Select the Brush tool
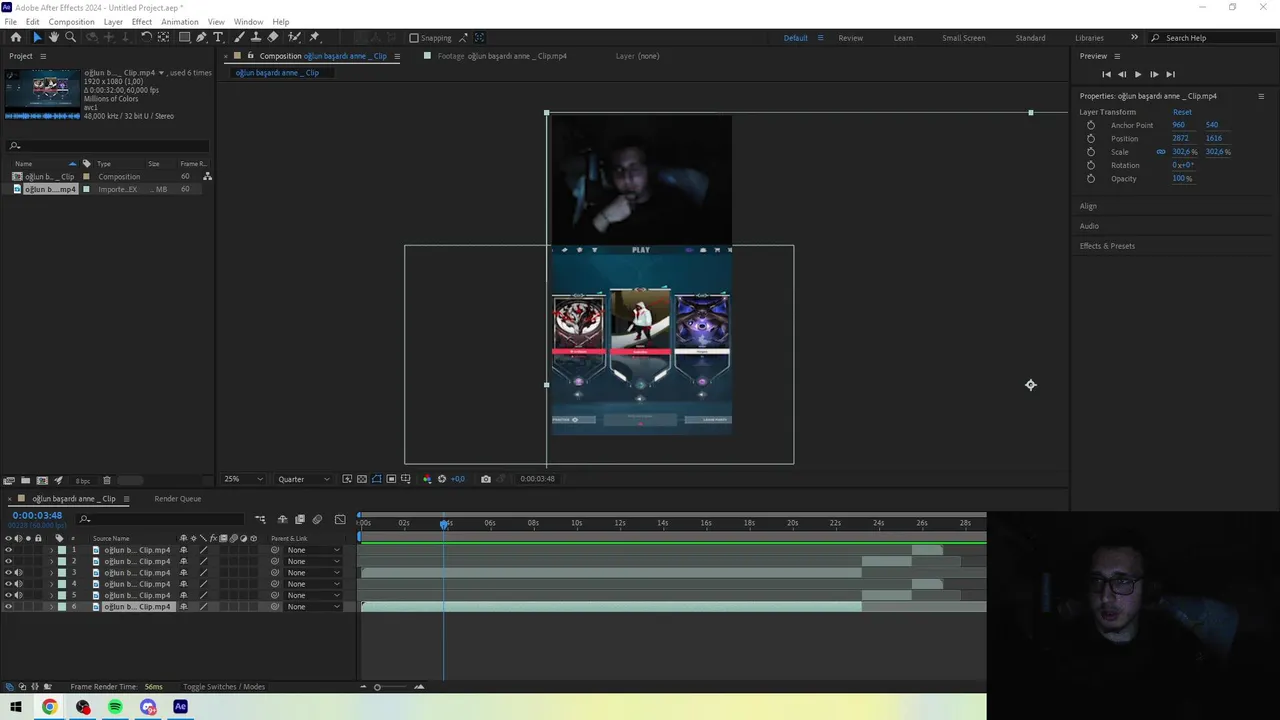 point(240,37)
